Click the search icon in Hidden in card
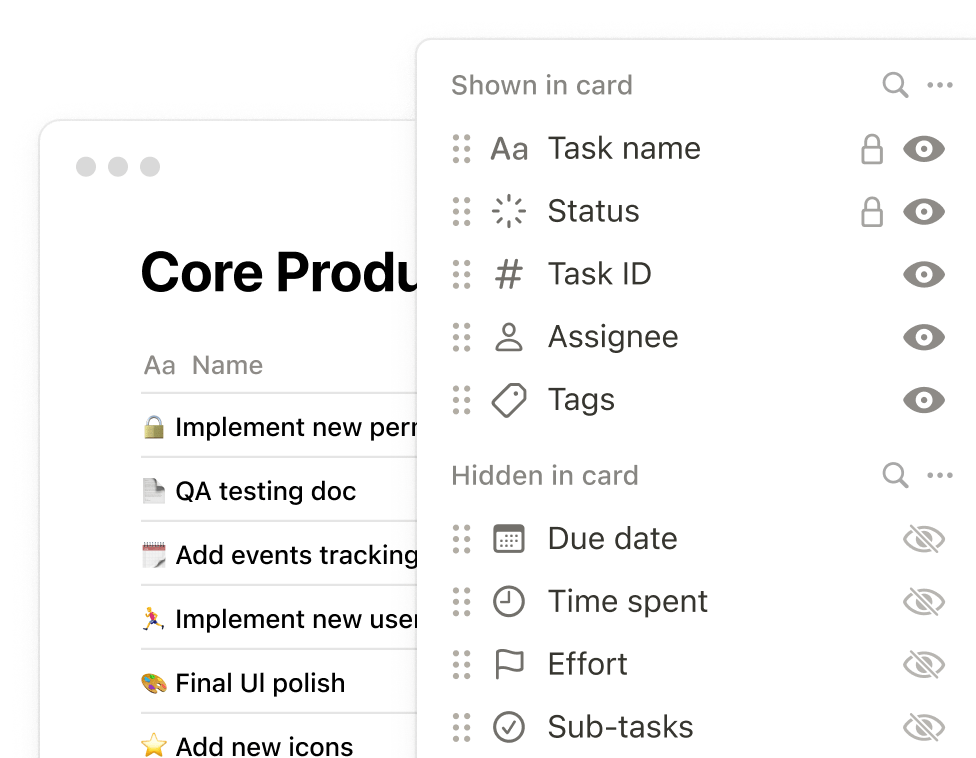 tap(895, 475)
